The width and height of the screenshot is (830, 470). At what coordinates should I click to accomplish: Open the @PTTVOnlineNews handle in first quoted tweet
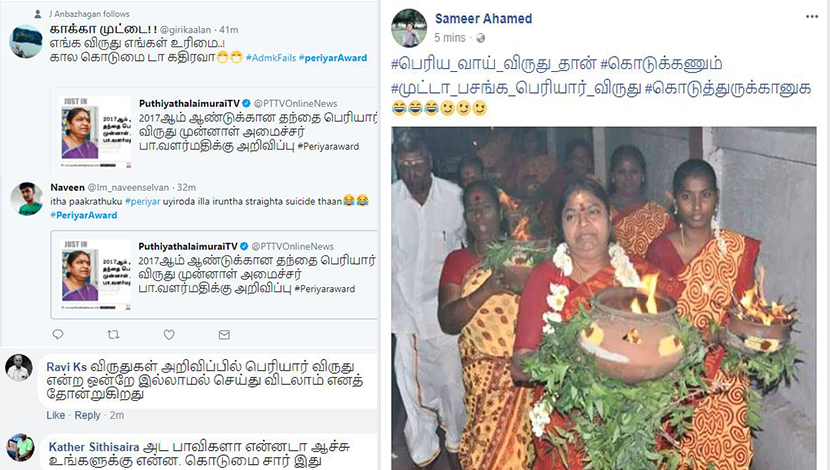coord(295,104)
